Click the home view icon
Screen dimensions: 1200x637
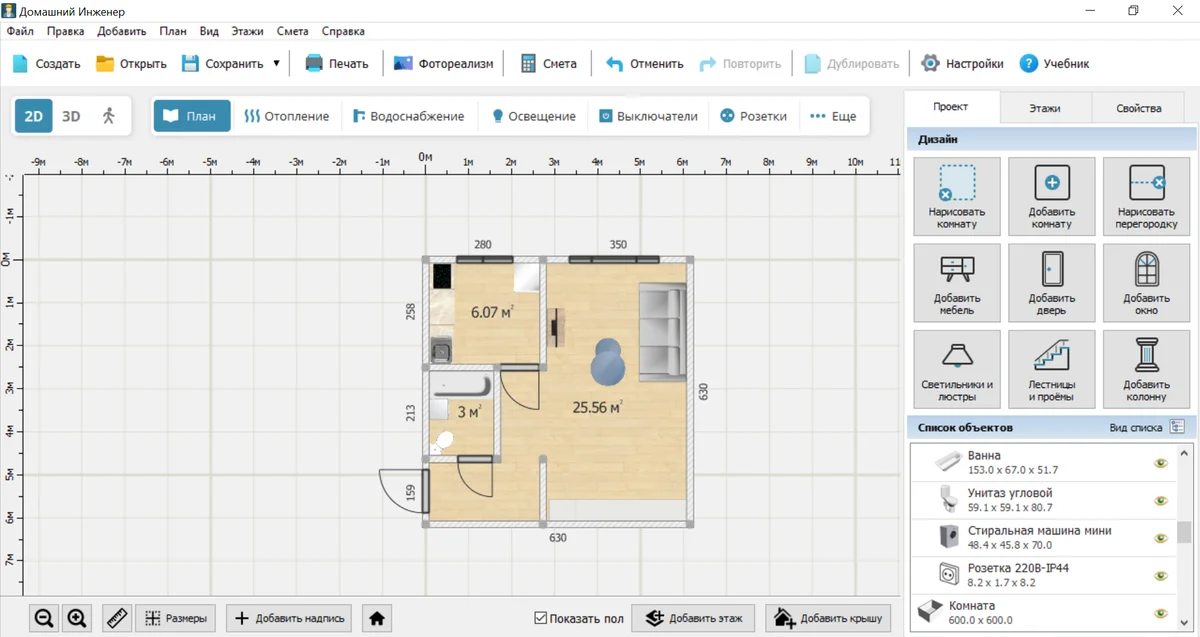(x=377, y=619)
